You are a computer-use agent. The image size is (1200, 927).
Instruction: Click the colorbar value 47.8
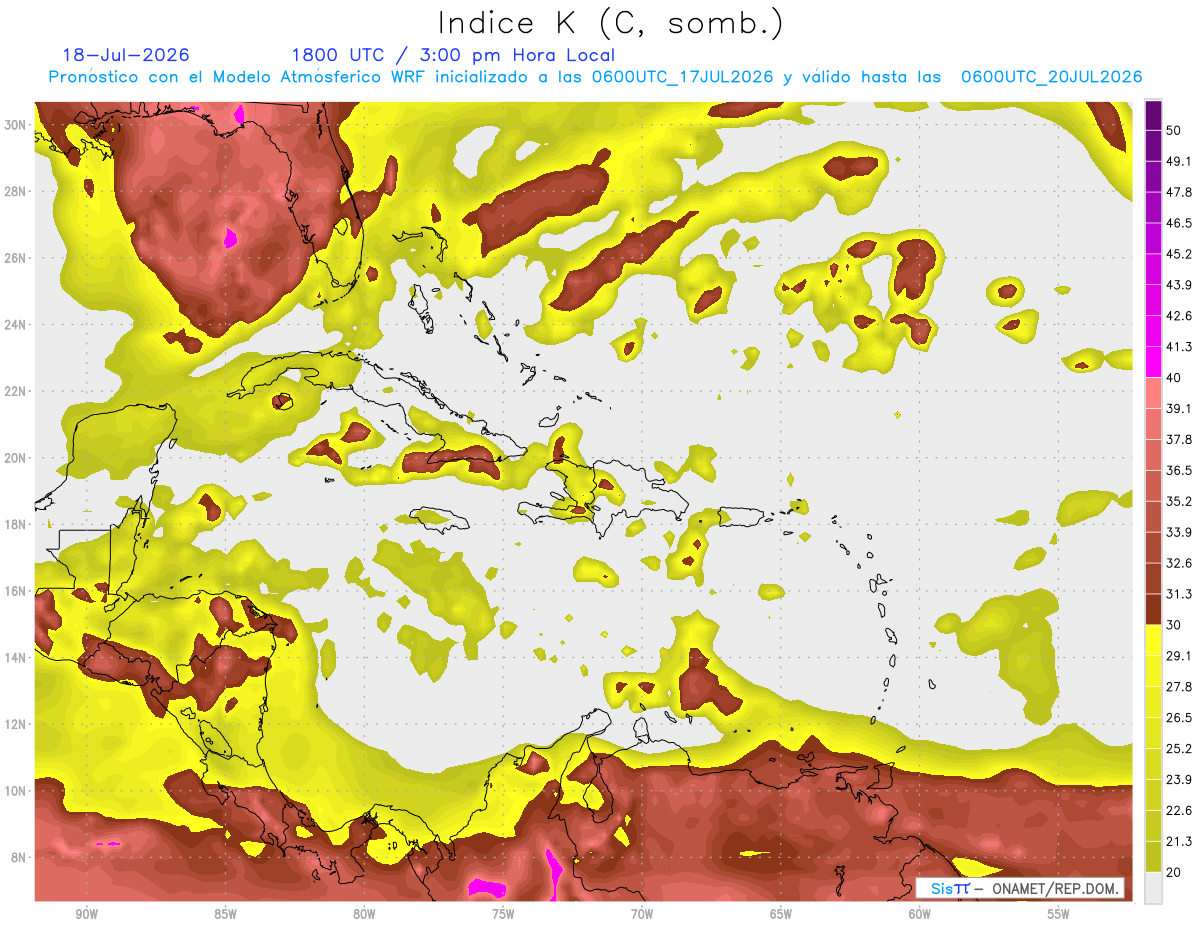click(1179, 192)
